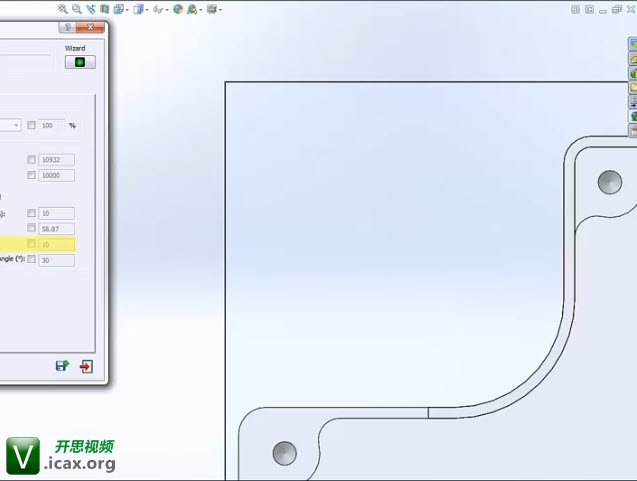
Task: Click the upper-right hole in the part
Action: 610,182
